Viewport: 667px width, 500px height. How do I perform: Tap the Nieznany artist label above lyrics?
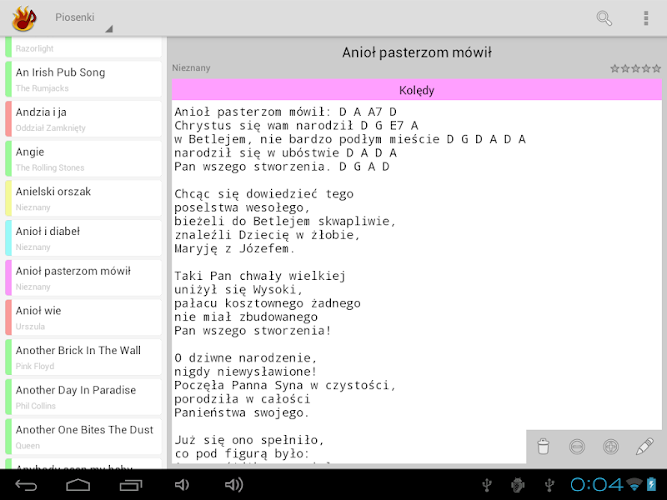(191, 68)
